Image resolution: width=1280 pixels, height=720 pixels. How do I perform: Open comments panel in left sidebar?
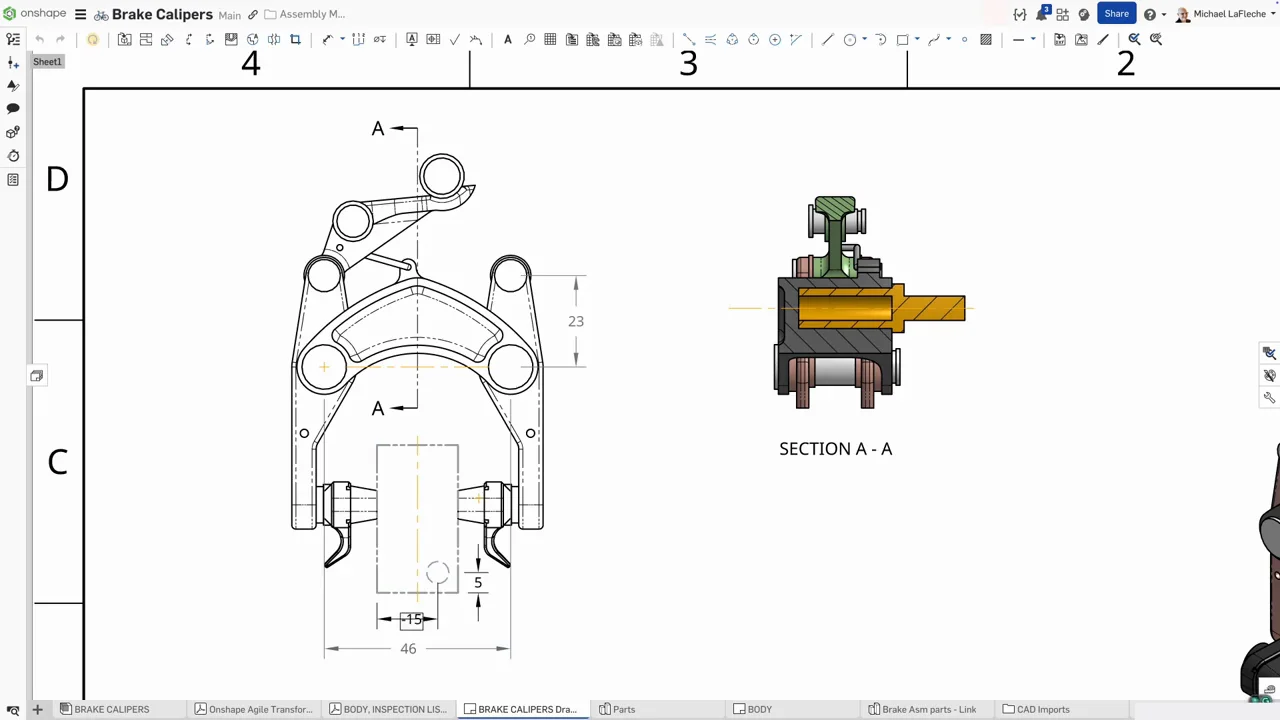pyautogui.click(x=13, y=108)
